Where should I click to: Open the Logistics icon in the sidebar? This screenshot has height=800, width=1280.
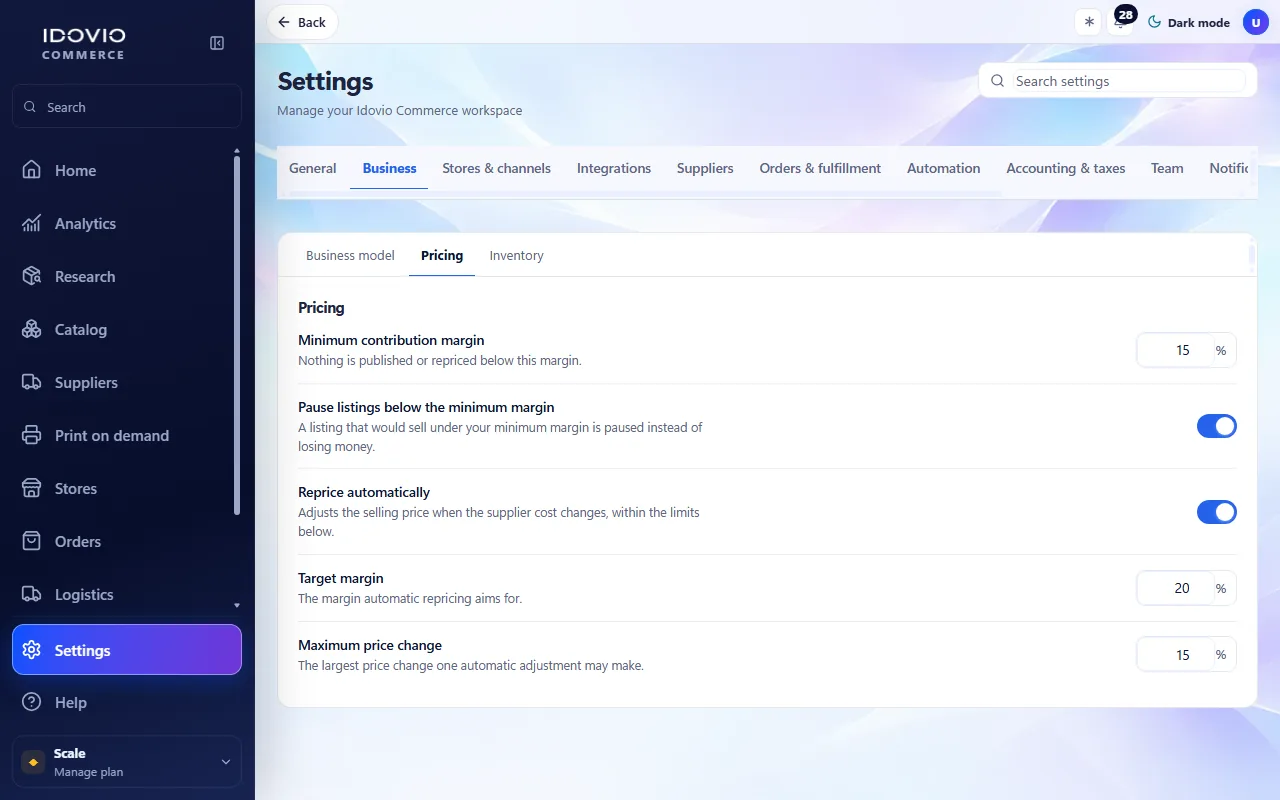32,594
